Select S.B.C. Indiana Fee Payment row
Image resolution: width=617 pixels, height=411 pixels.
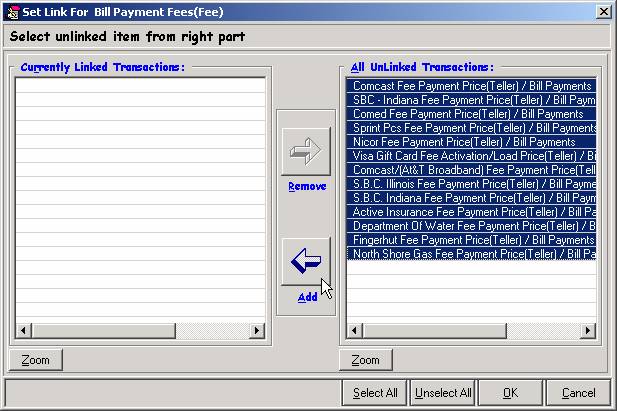click(471, 198)
